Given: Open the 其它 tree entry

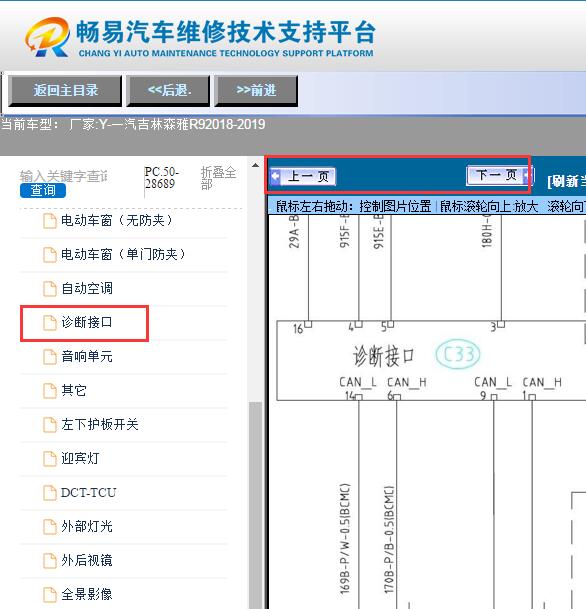Looking at the screenshot, I should [x=74, y=390].
